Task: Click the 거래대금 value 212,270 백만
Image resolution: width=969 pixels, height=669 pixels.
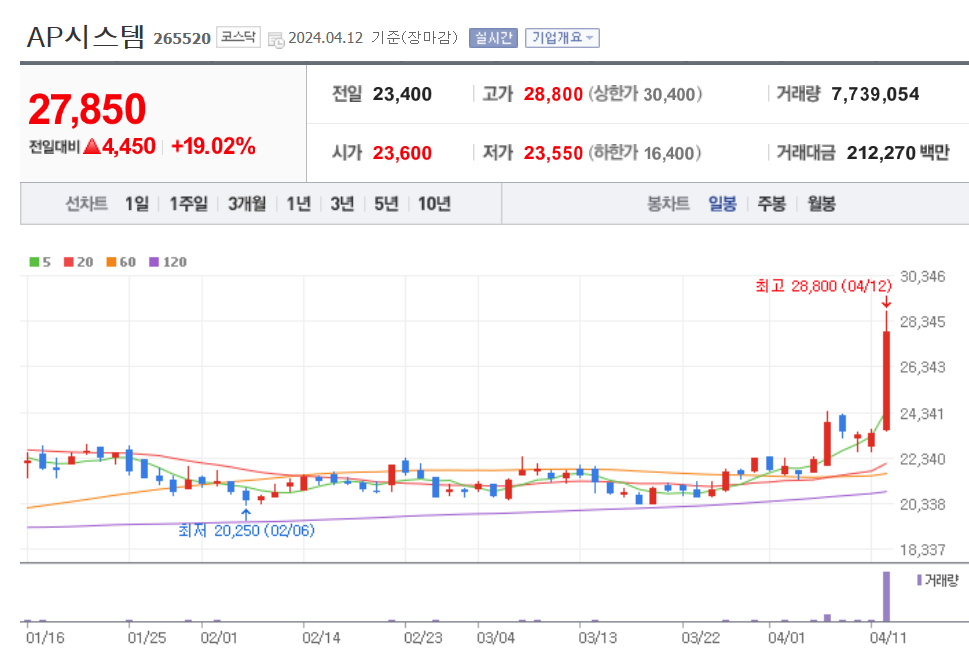Action: pos(898,153)
